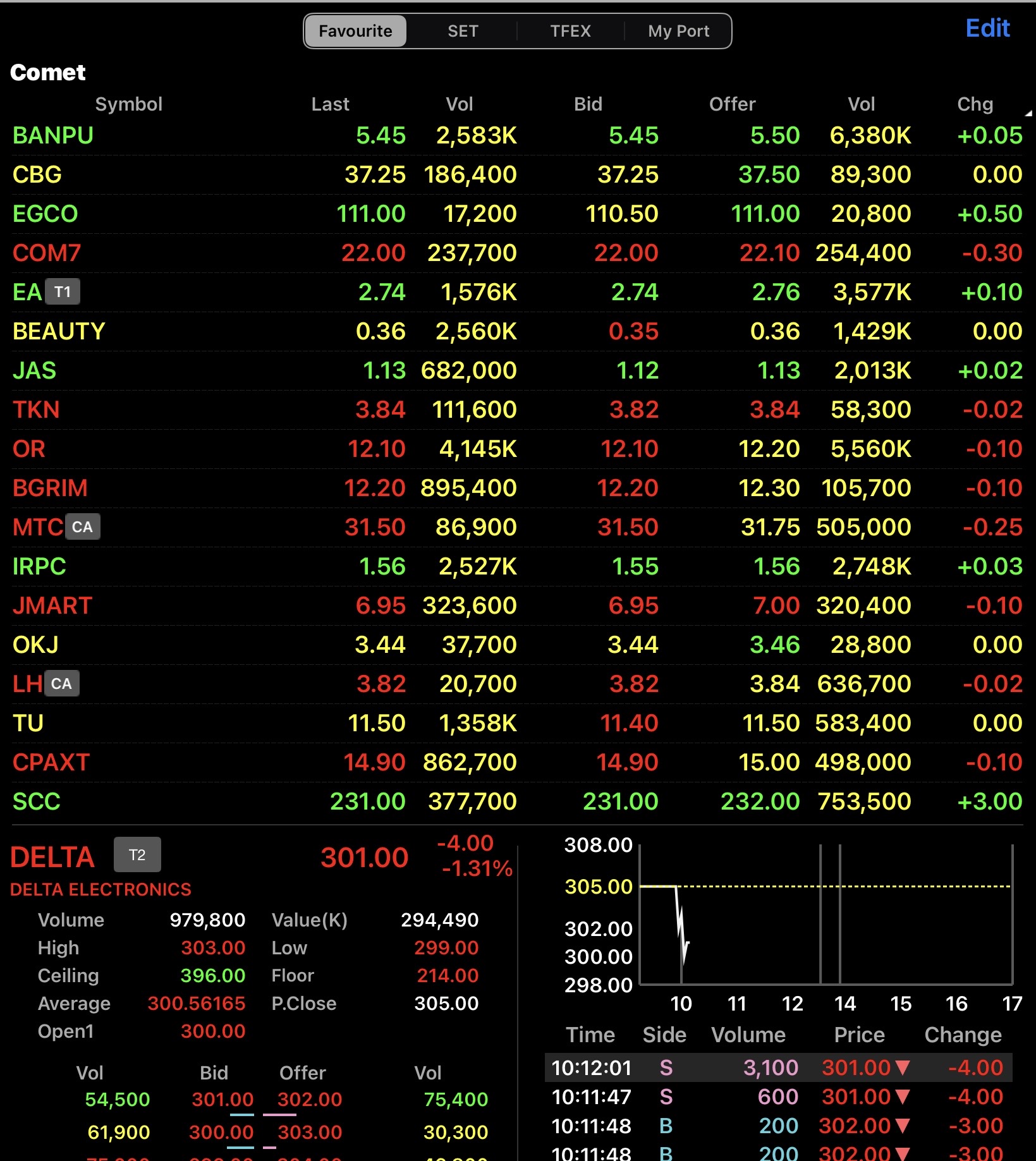Select the SCC stock symbol
1036x1161 pixels.
pyautogui.click(x=37, y=801)
